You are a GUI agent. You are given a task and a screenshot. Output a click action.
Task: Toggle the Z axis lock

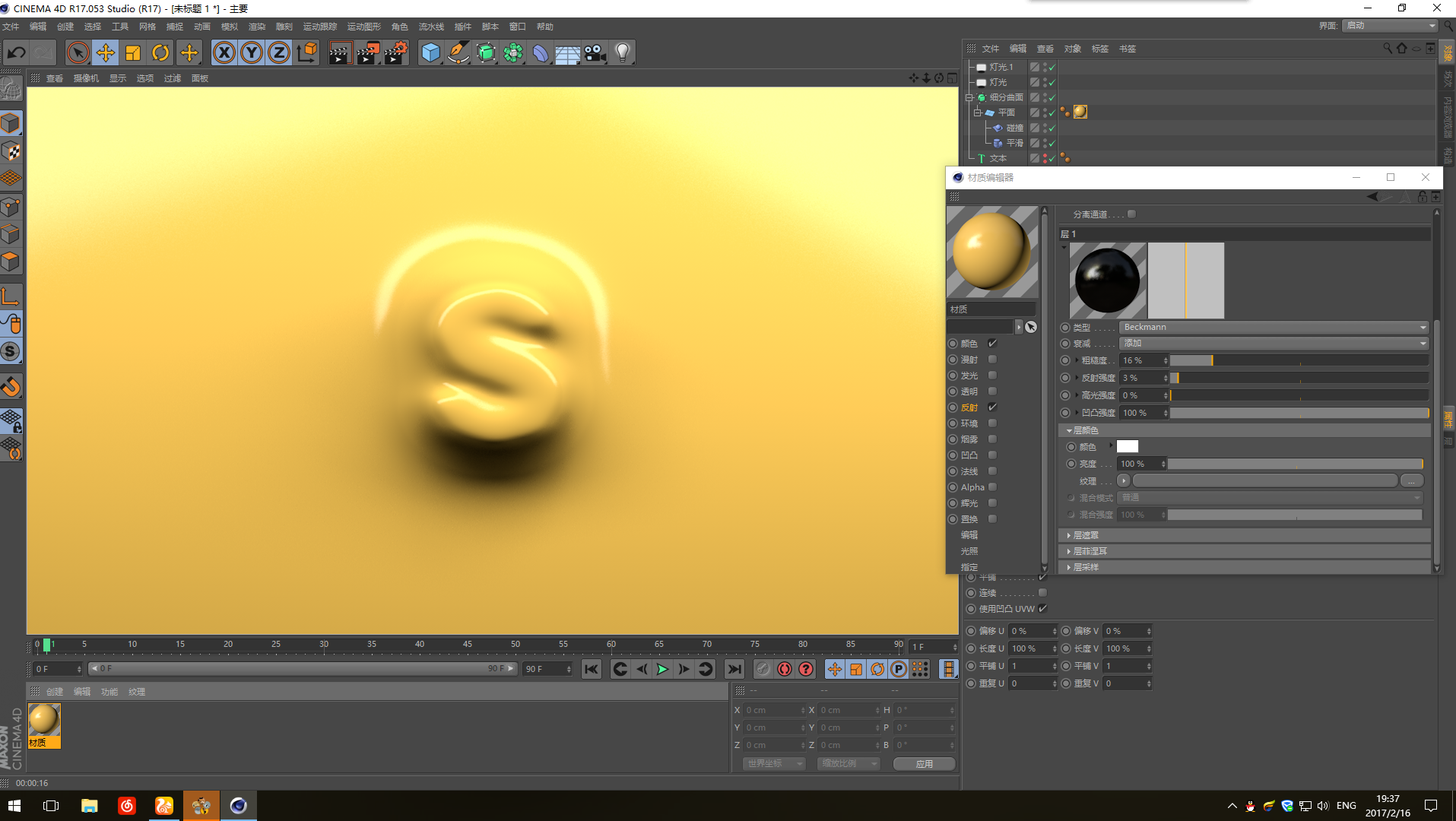coord(279,52)
